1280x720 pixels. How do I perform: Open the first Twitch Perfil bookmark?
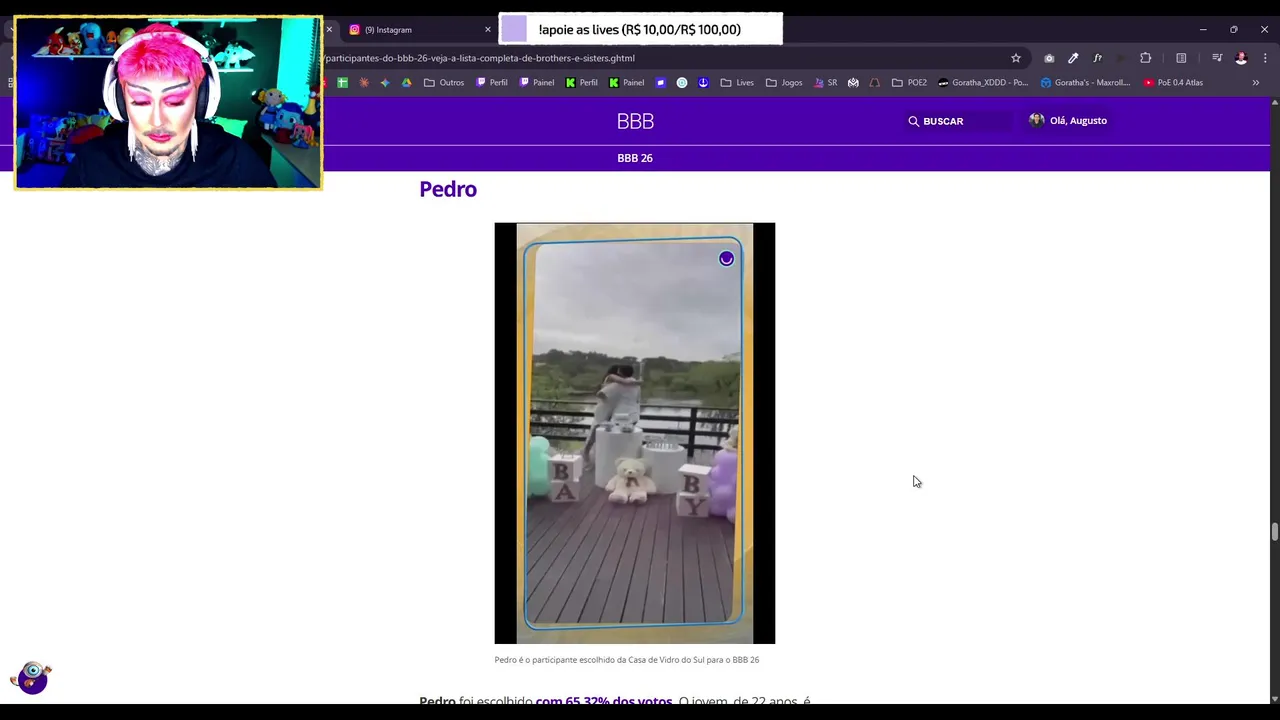coord(492,83)
